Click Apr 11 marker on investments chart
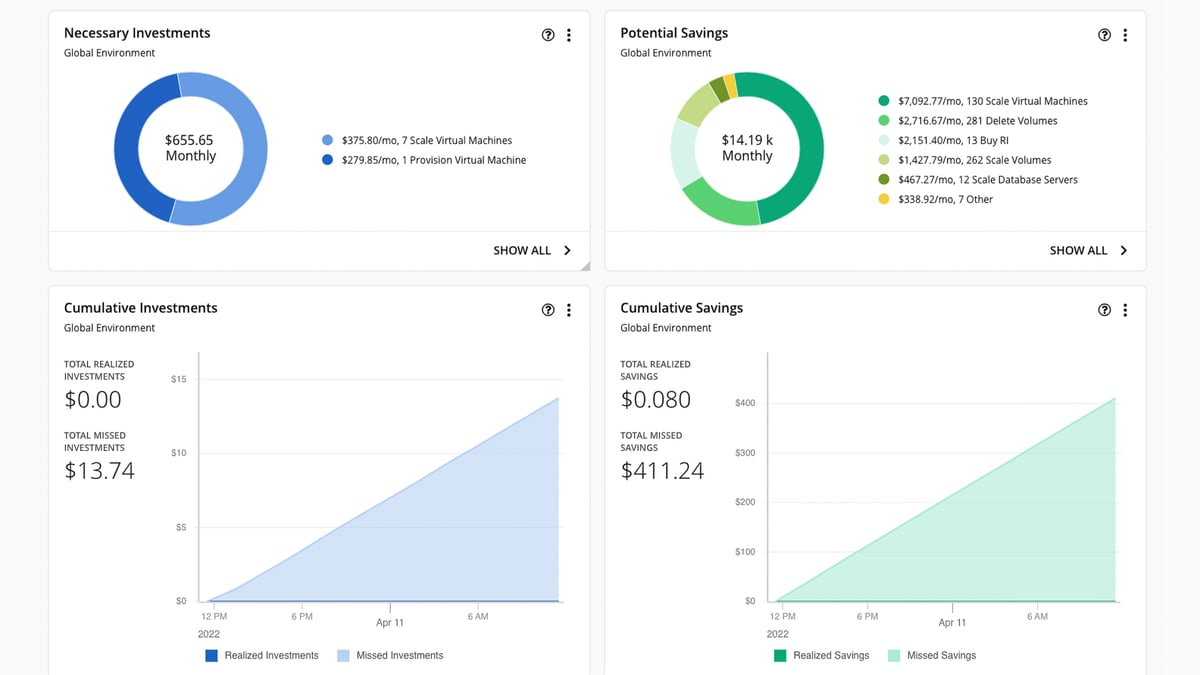The width and height of the screenshot is (1200, 675). coord(390,622)
